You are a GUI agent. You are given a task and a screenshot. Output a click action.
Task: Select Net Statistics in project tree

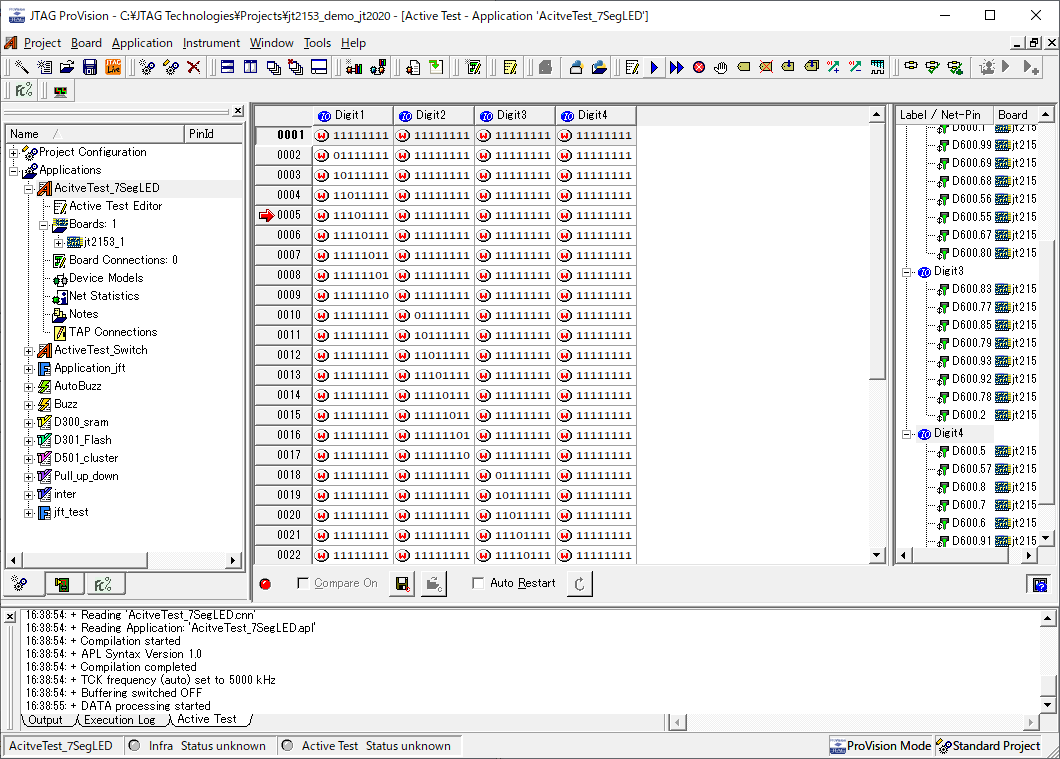point(104,296)
